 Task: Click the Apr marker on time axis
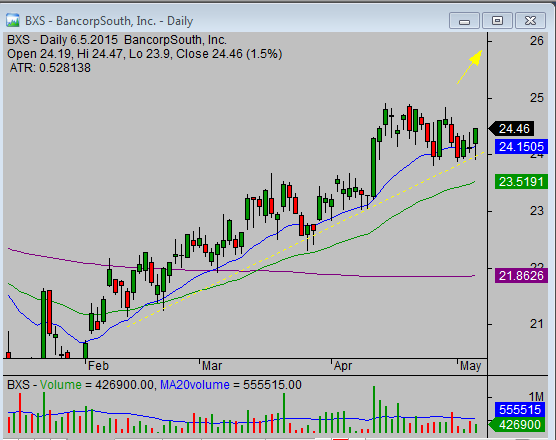click(343, 366)
